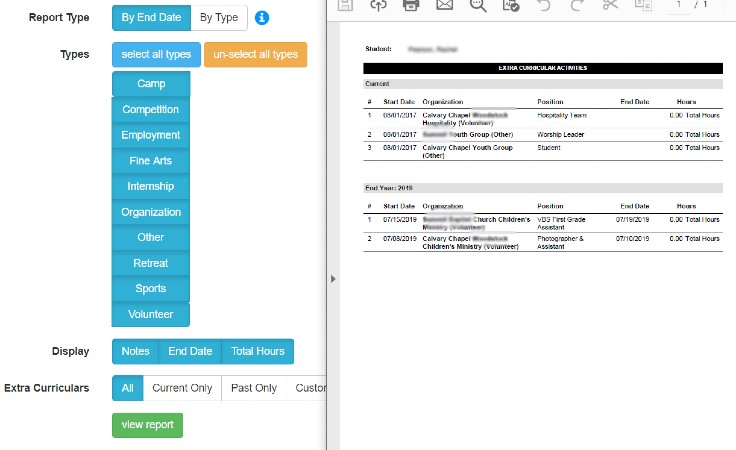Click the Hospitality Team position text
This screenshot has width=736, height=450.
point(562,115)
